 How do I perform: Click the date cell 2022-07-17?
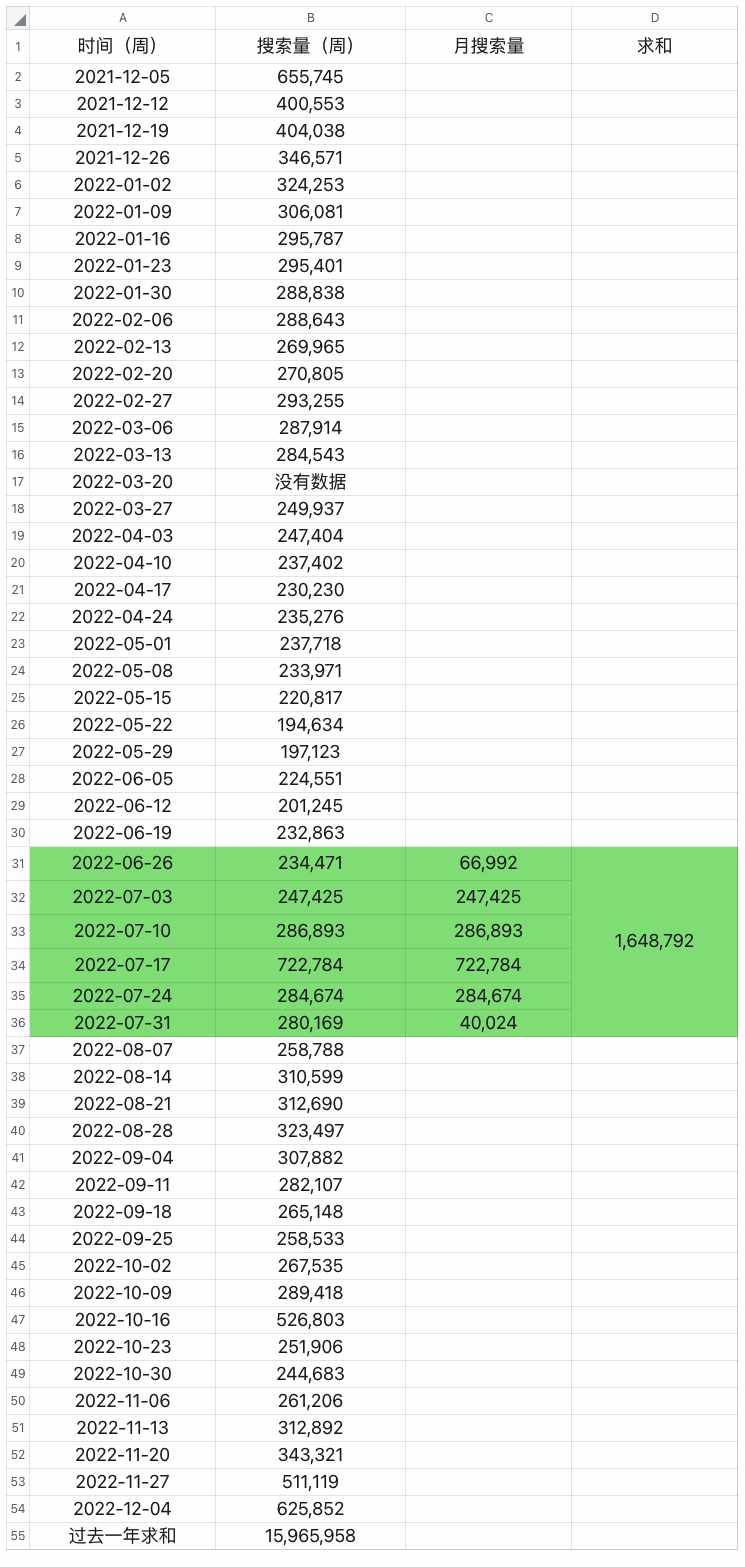click(123, 965)
